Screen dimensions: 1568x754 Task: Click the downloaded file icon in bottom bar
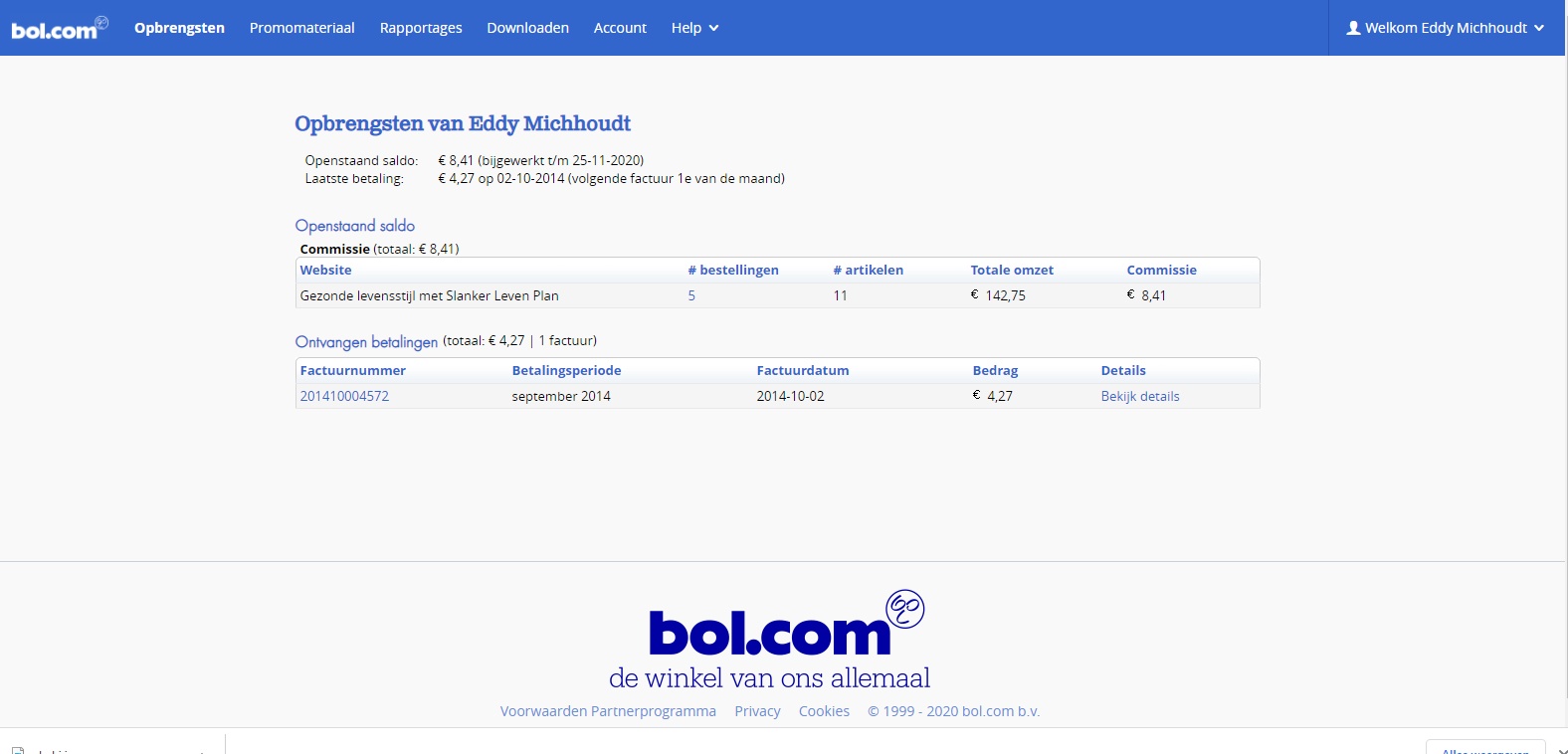pos(18,751)
